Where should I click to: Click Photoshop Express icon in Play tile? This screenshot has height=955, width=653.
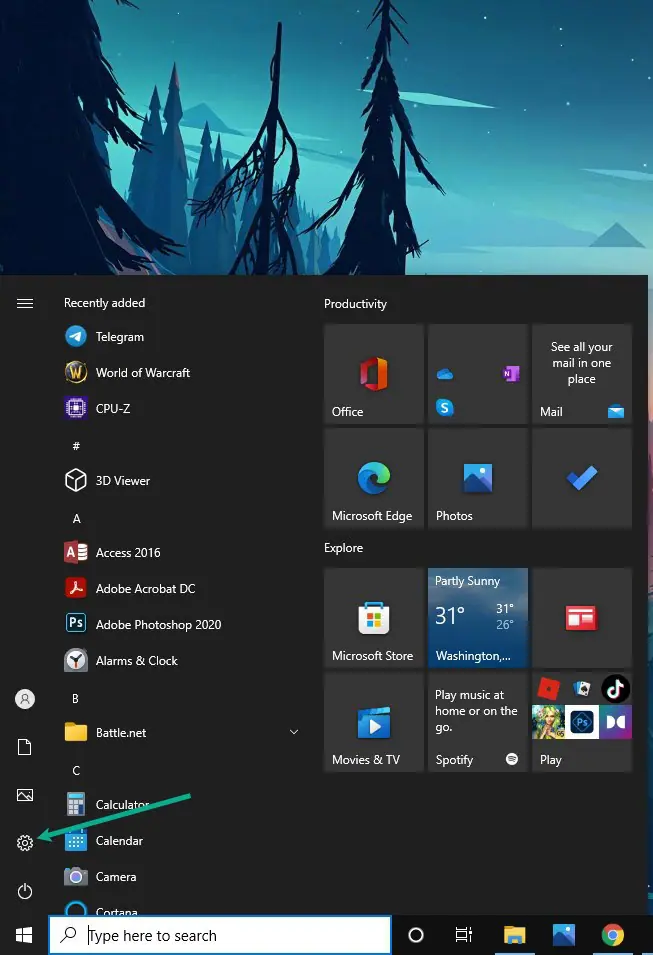point(582,722)
